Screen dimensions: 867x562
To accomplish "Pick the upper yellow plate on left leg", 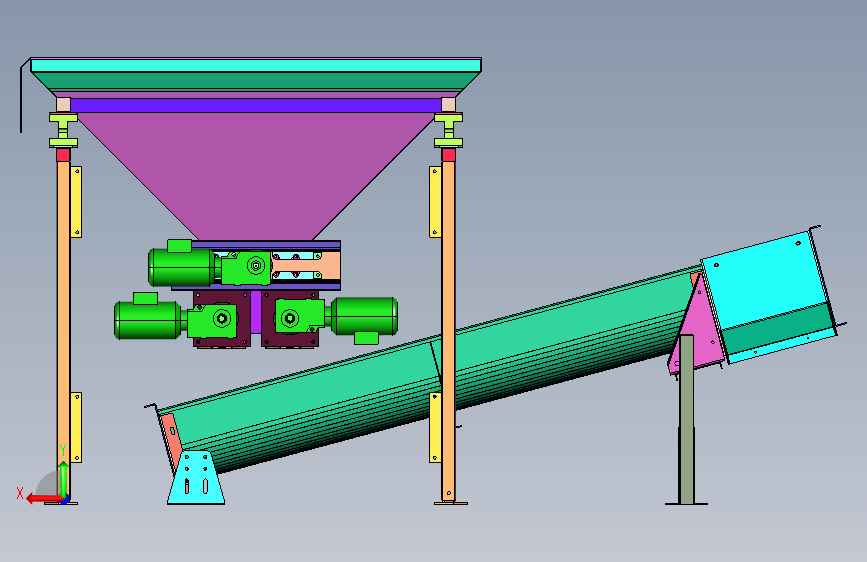I will pyautogui.click(x=76, y=202).
